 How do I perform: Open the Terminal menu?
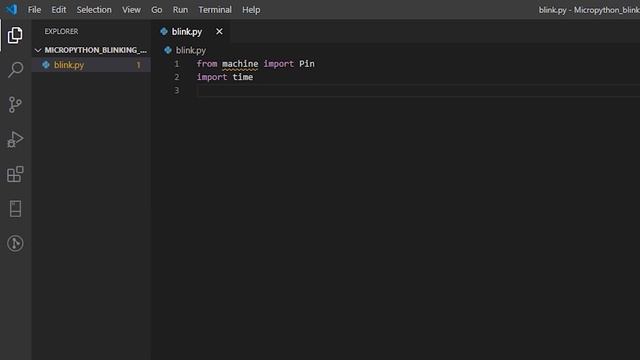click(215, 9)
